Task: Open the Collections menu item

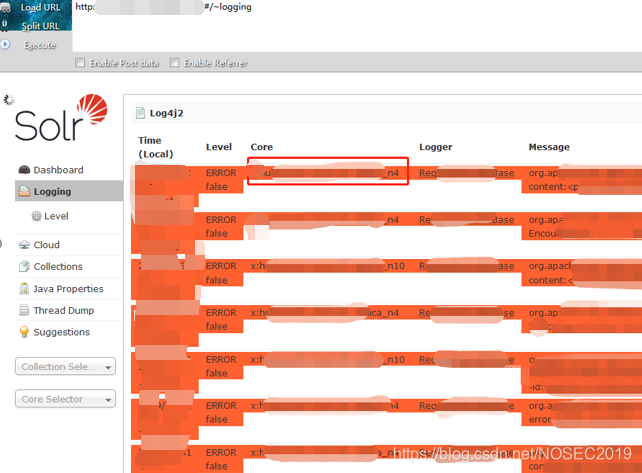Action: (x=58, y=267)
